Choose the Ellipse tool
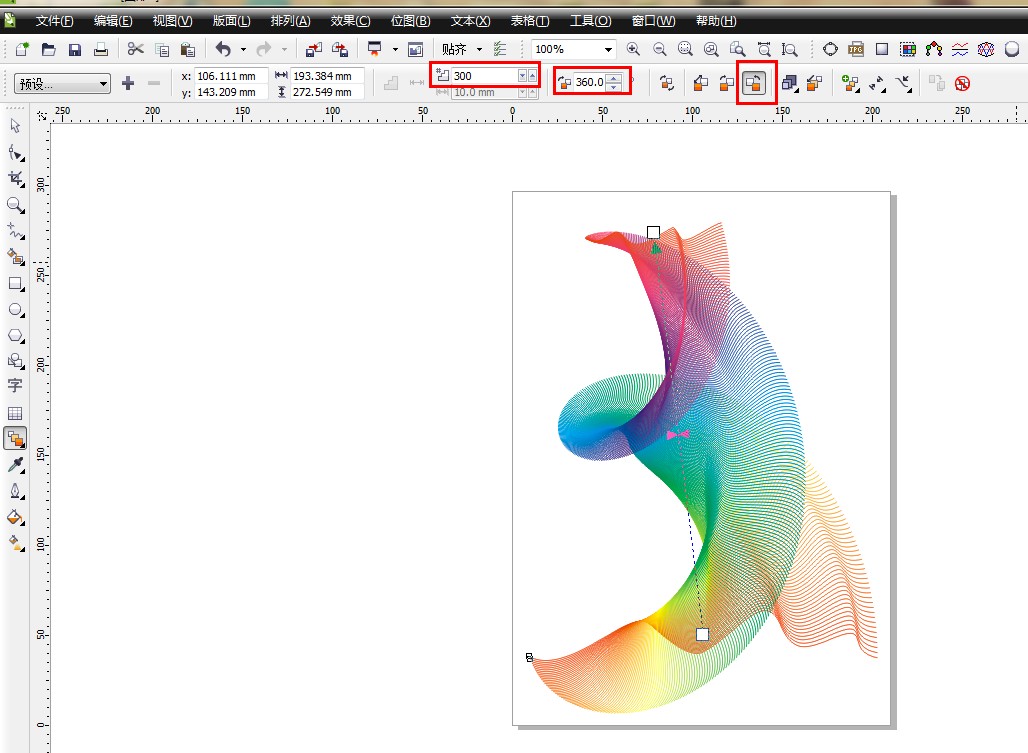The height and width of the screenshot is (753, 1028). (x=15, y=310)
